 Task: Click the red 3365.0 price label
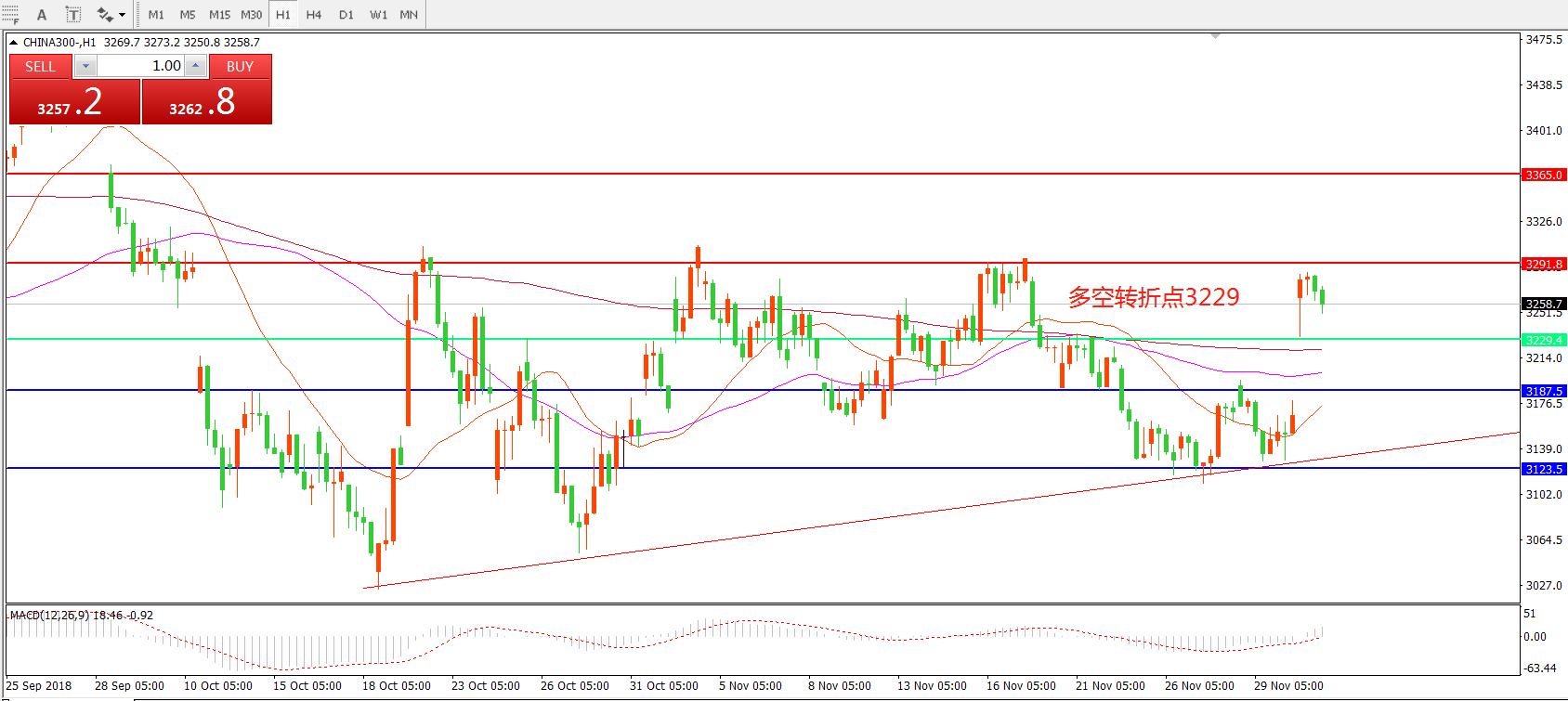click(1544, 175)
